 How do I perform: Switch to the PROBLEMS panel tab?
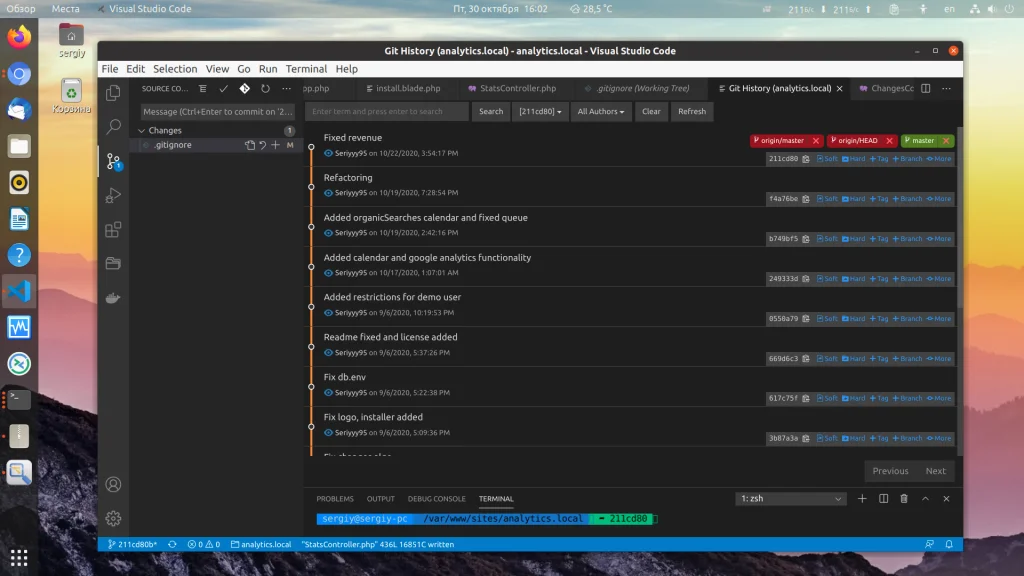(x=335, y=499)
